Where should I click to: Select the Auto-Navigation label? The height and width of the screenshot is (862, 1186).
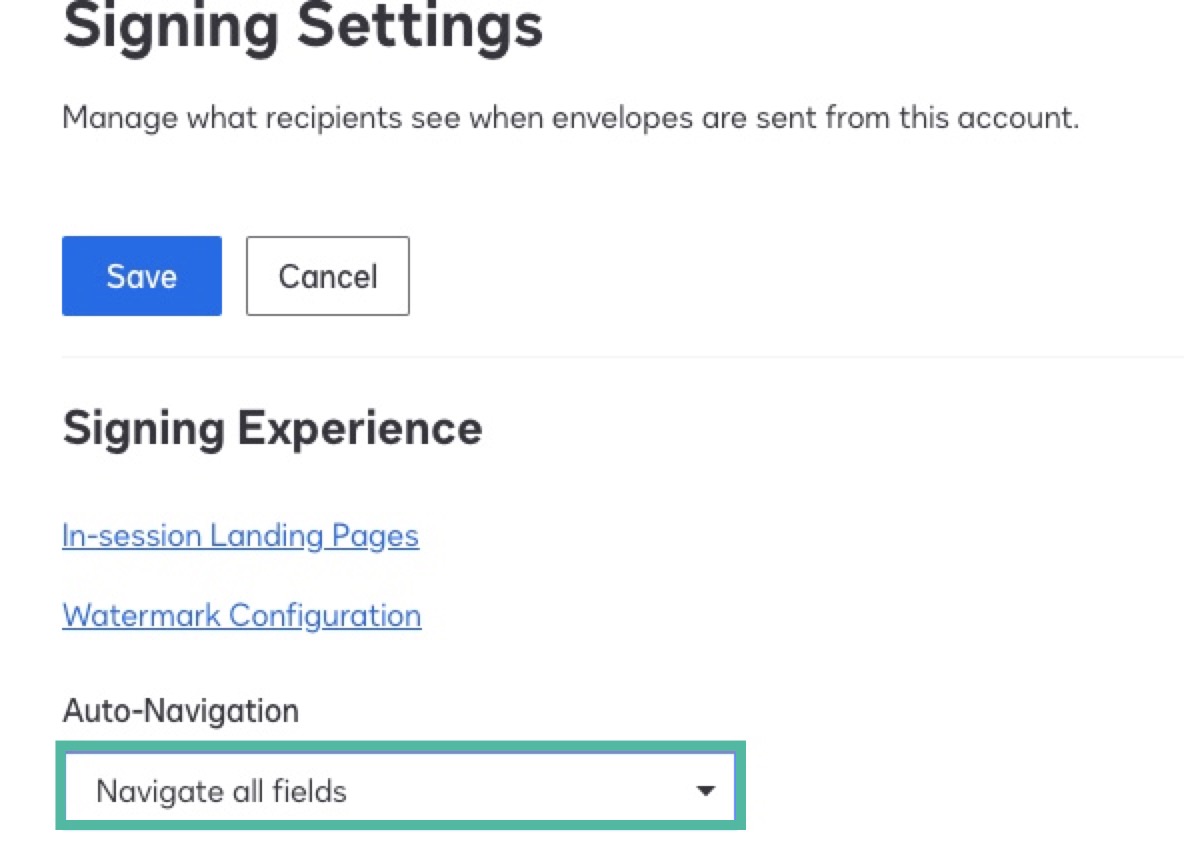[x=180, y=710]
